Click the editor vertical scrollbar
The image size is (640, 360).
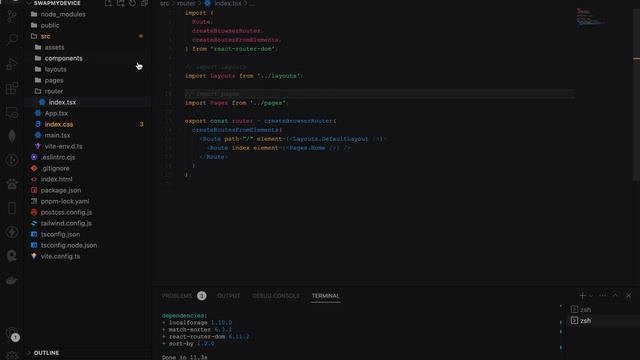(636, 94)
